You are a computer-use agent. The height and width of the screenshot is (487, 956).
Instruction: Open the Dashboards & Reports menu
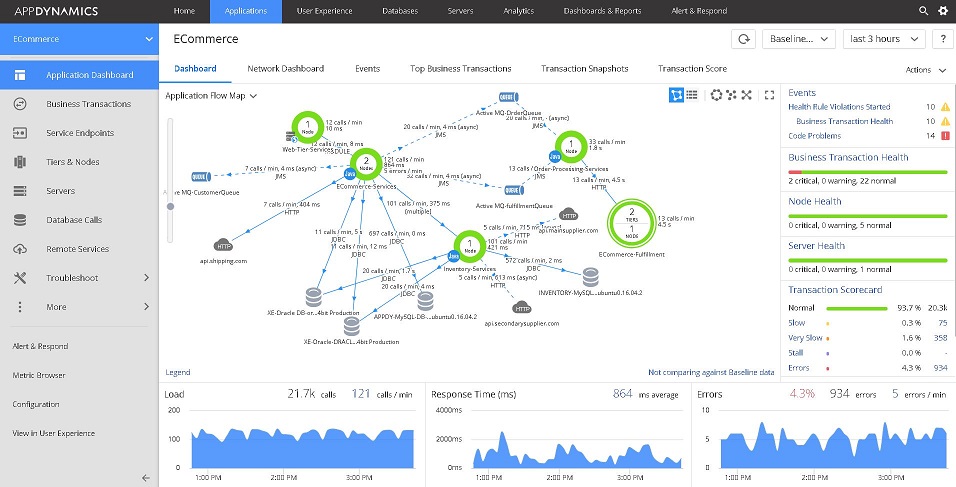pyautogui.click(x=602, y=11)
